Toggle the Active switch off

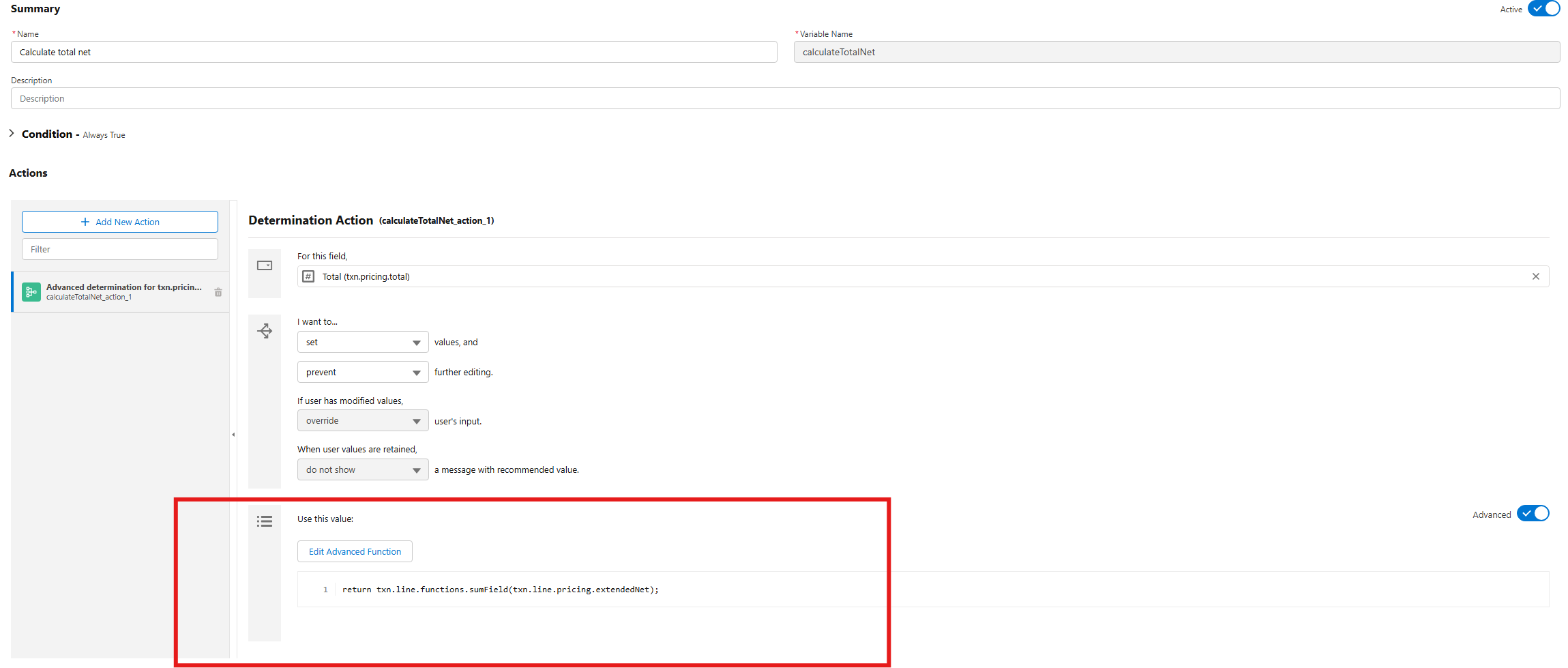click(1543, 9)
